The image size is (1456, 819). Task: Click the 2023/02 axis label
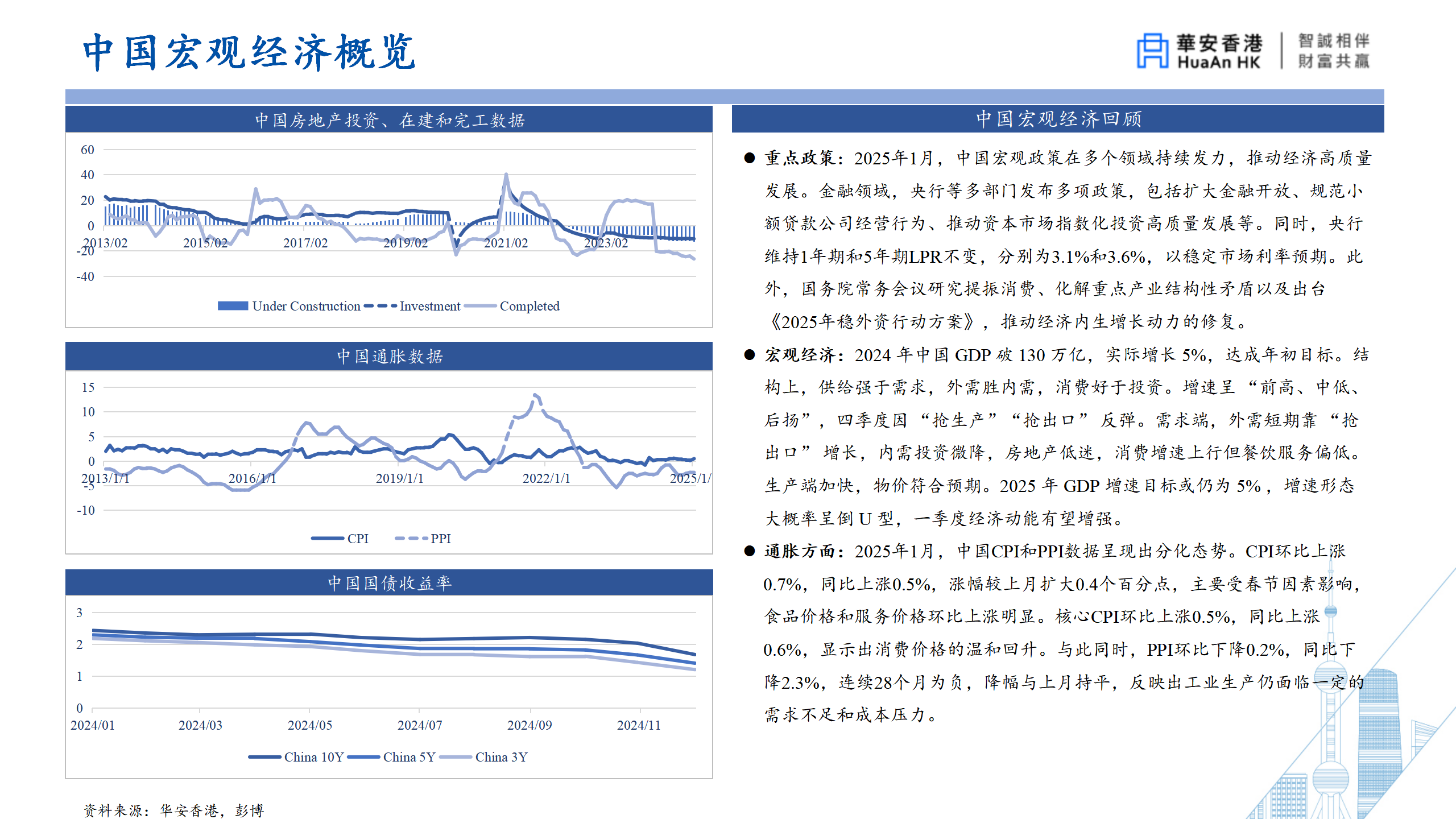pyautogui.click(x=606, y=243)
